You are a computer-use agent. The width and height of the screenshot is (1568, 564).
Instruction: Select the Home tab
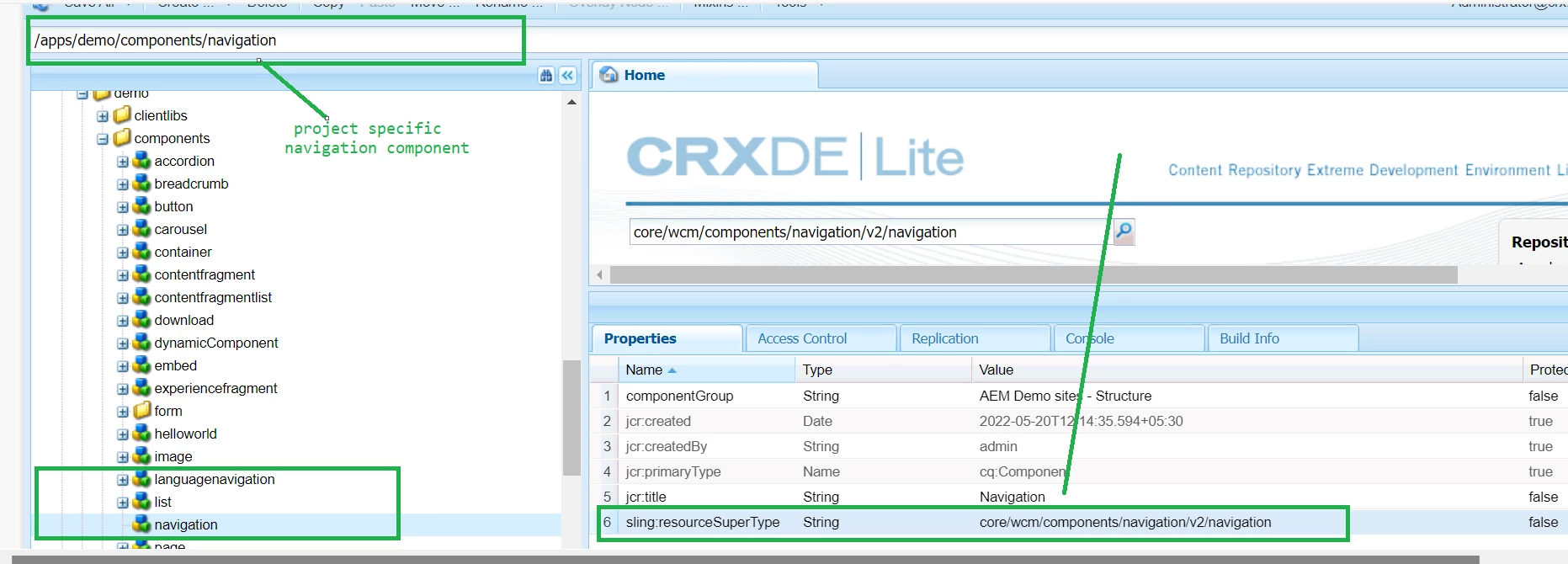pos(704,75)
